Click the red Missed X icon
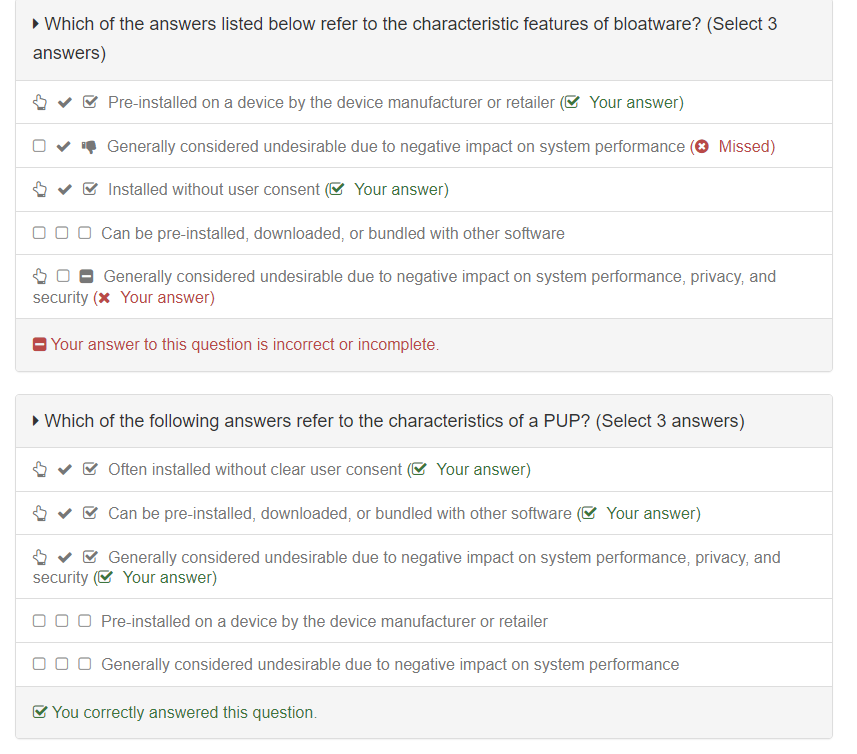Viewport: 857px width, 754px height. point(702,146)
